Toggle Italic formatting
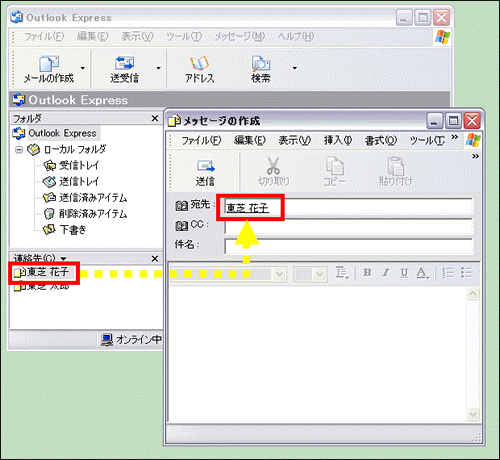500x460 pixels. [x=386, y=273]
